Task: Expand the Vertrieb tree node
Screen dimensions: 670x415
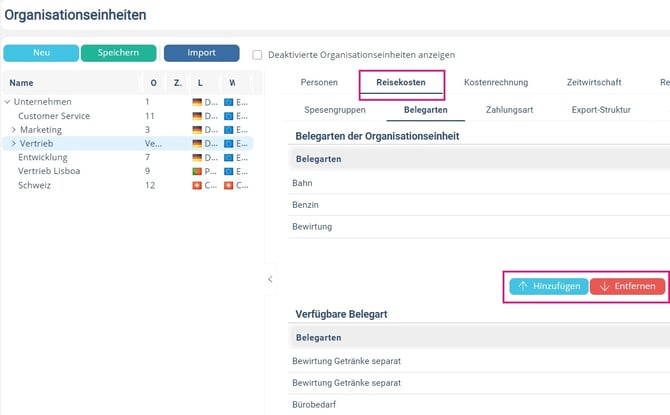Action: coord(13,143)
